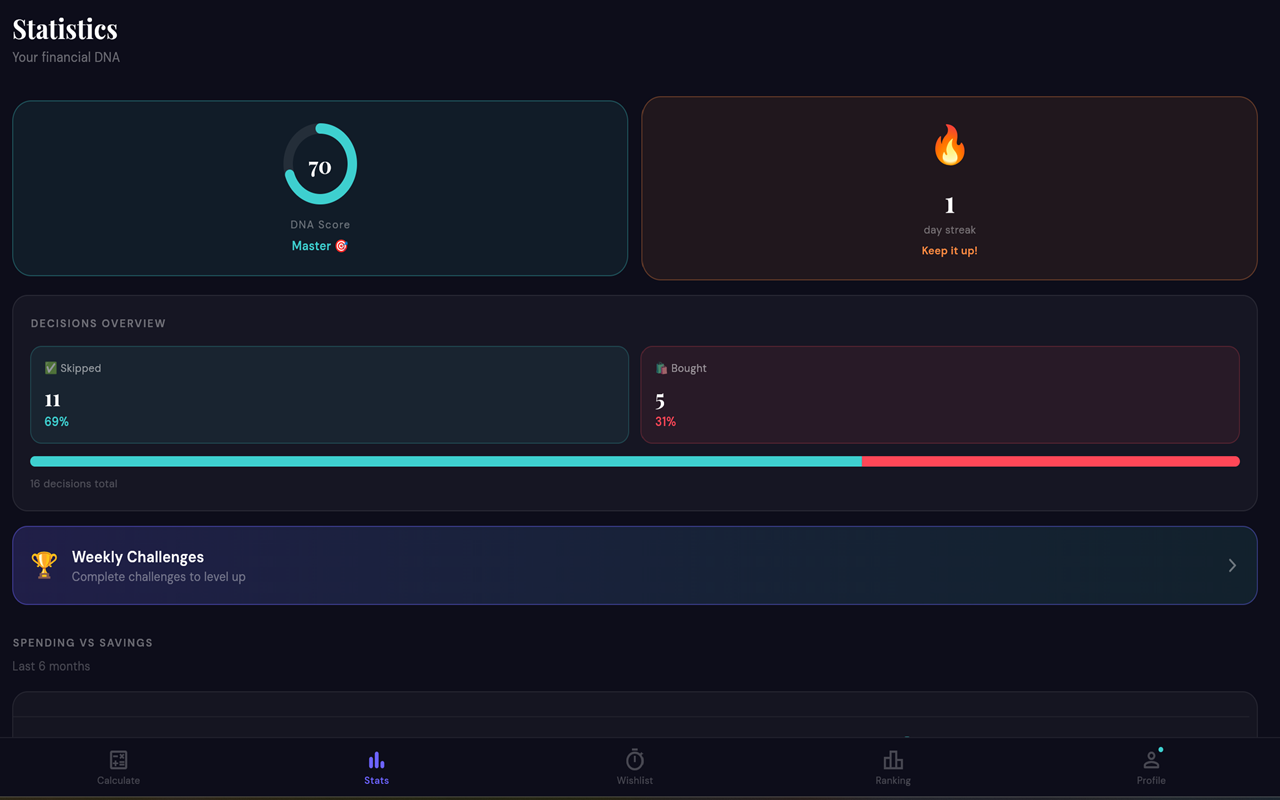
Task: Click the shopping bags Bought icon
Action: pos(661,368)
